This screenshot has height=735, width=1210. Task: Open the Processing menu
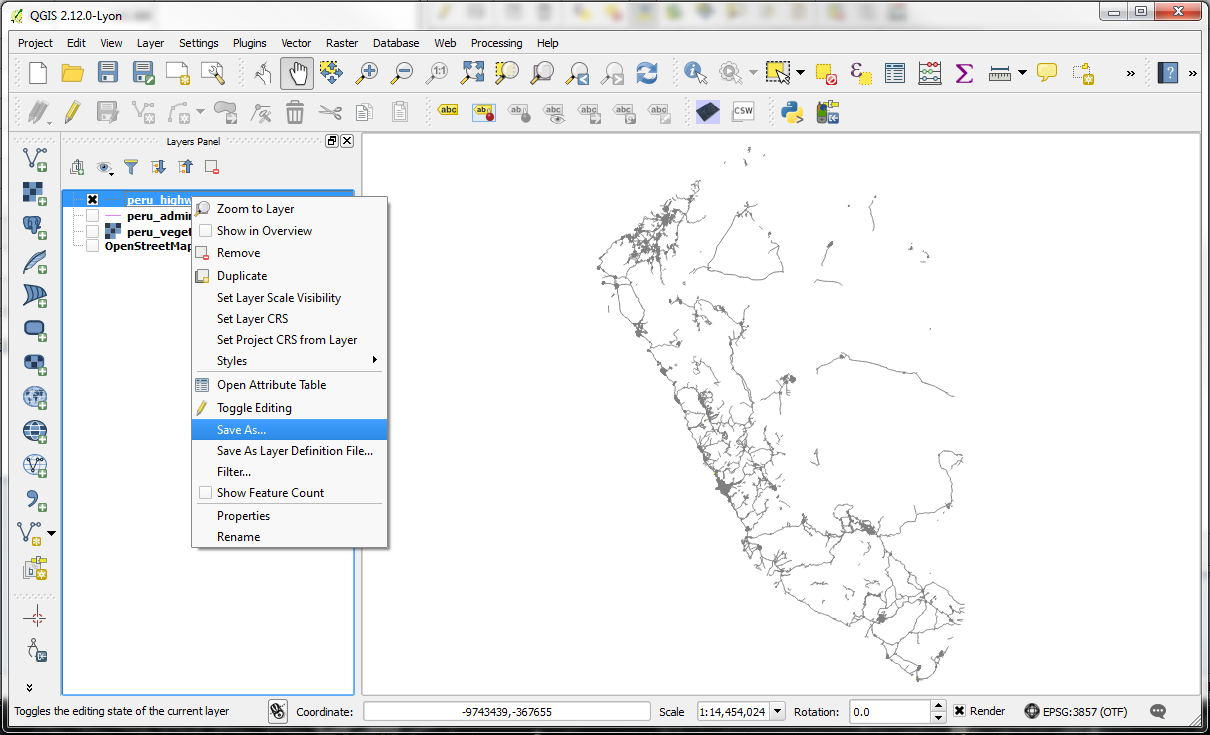coord(496,43)
